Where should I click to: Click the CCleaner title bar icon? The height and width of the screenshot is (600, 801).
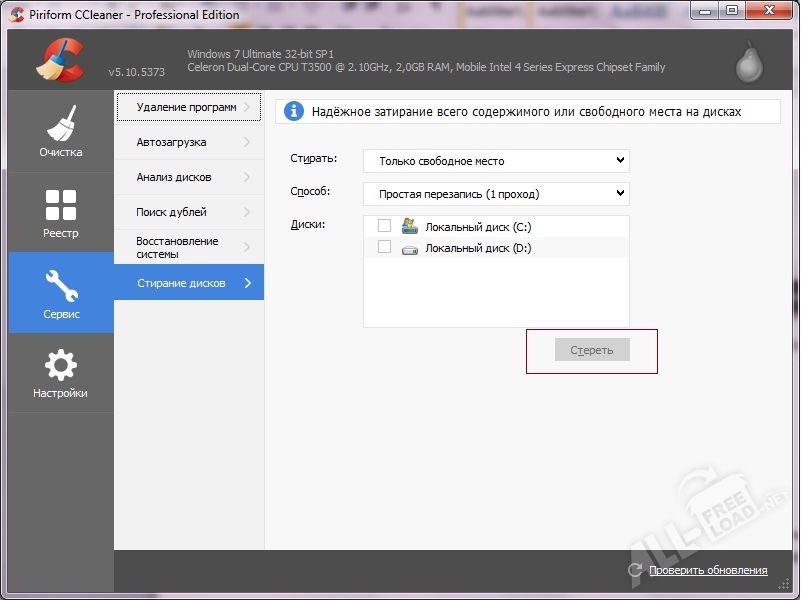click(17, 14)
